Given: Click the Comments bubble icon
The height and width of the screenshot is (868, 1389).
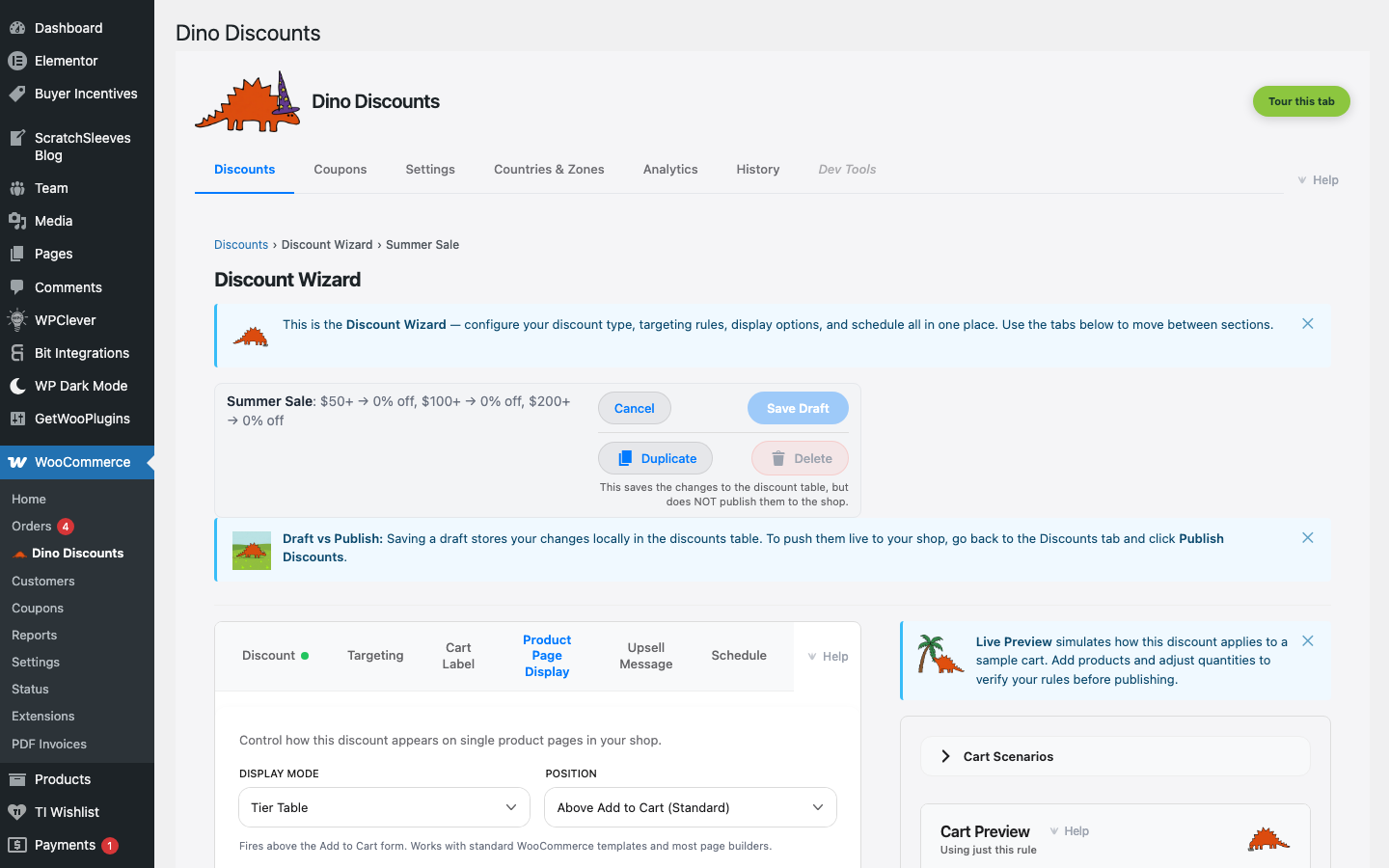Looking at the screenshot, I should (x=17, y=287).
